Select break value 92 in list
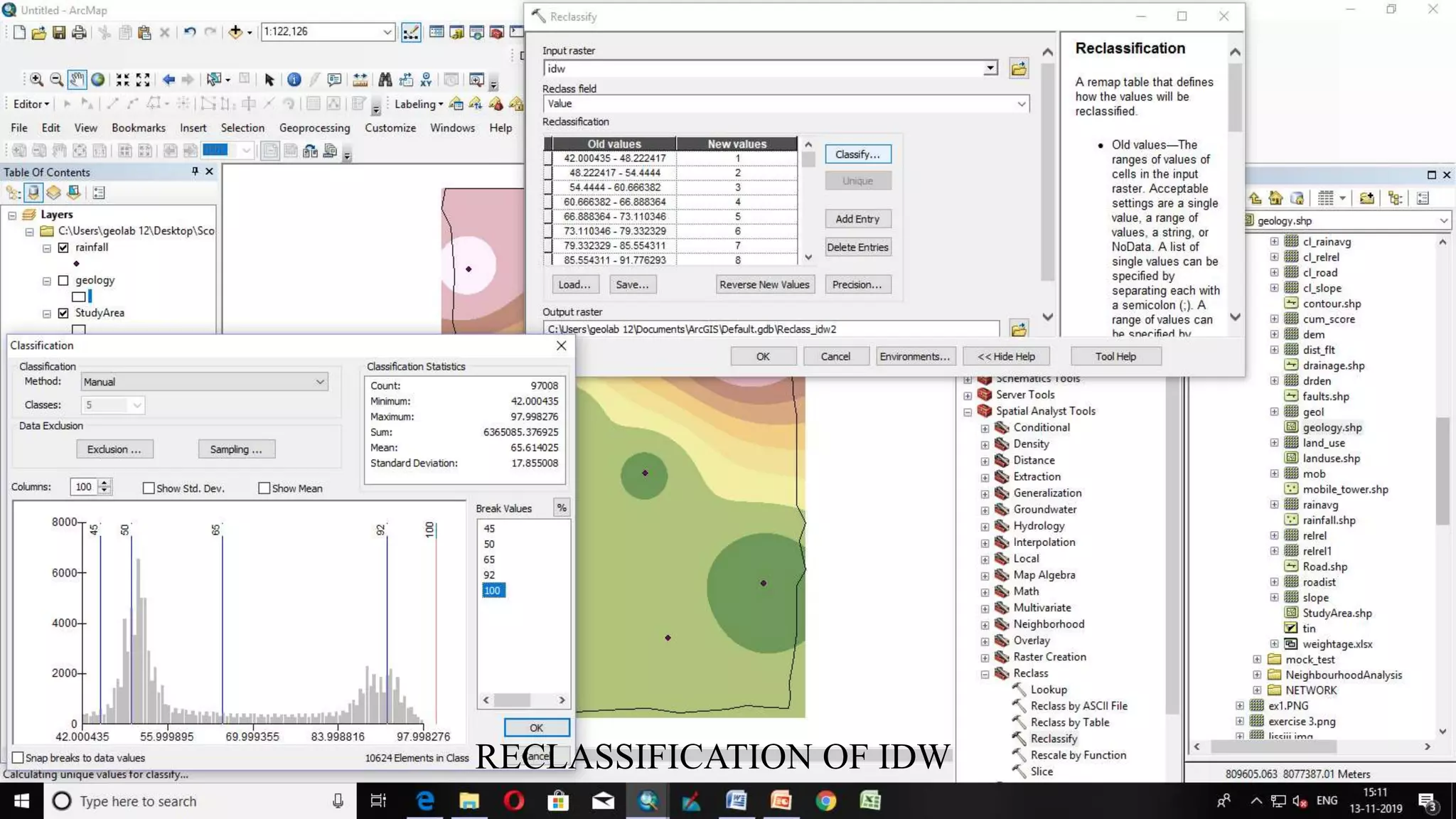1456x819 pixels. pos(489,575)
